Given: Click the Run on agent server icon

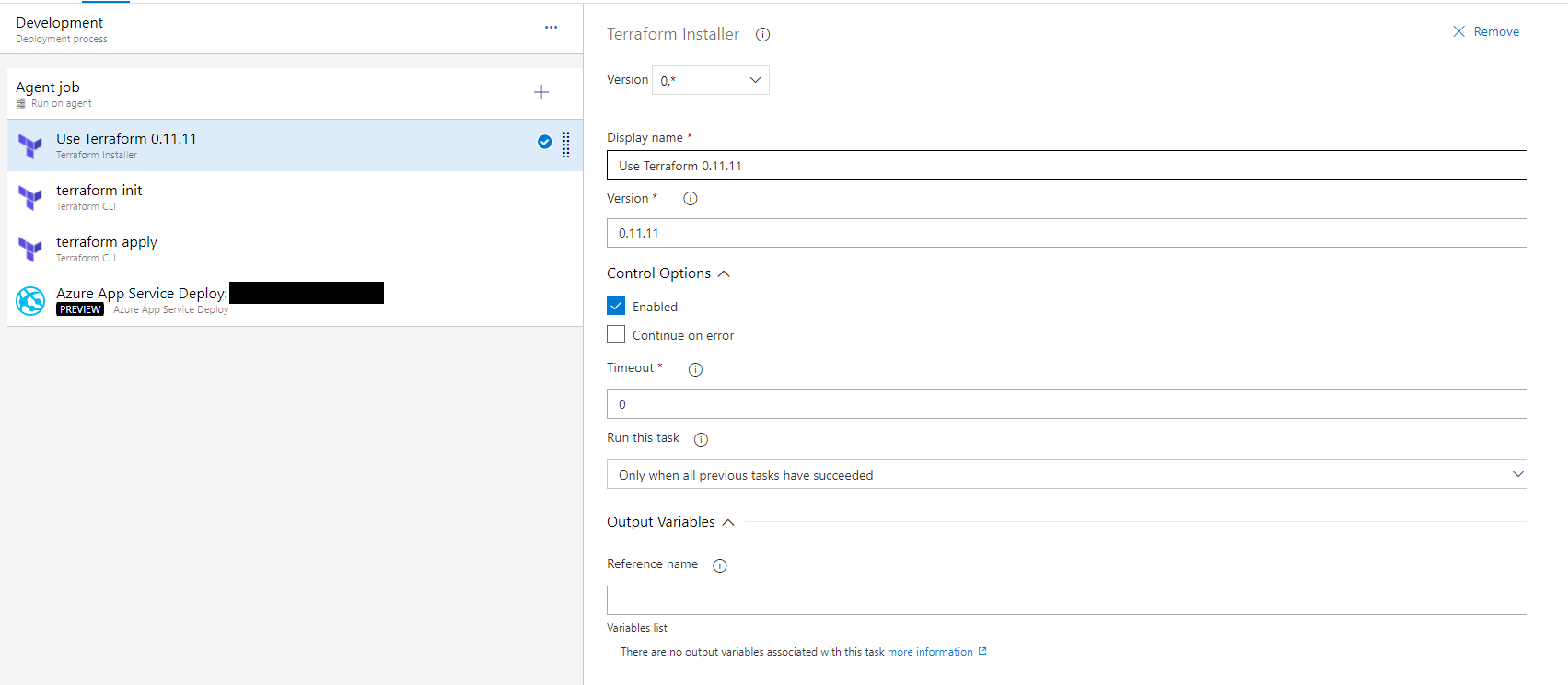Looking at the screenshot, I should (21, 103).
